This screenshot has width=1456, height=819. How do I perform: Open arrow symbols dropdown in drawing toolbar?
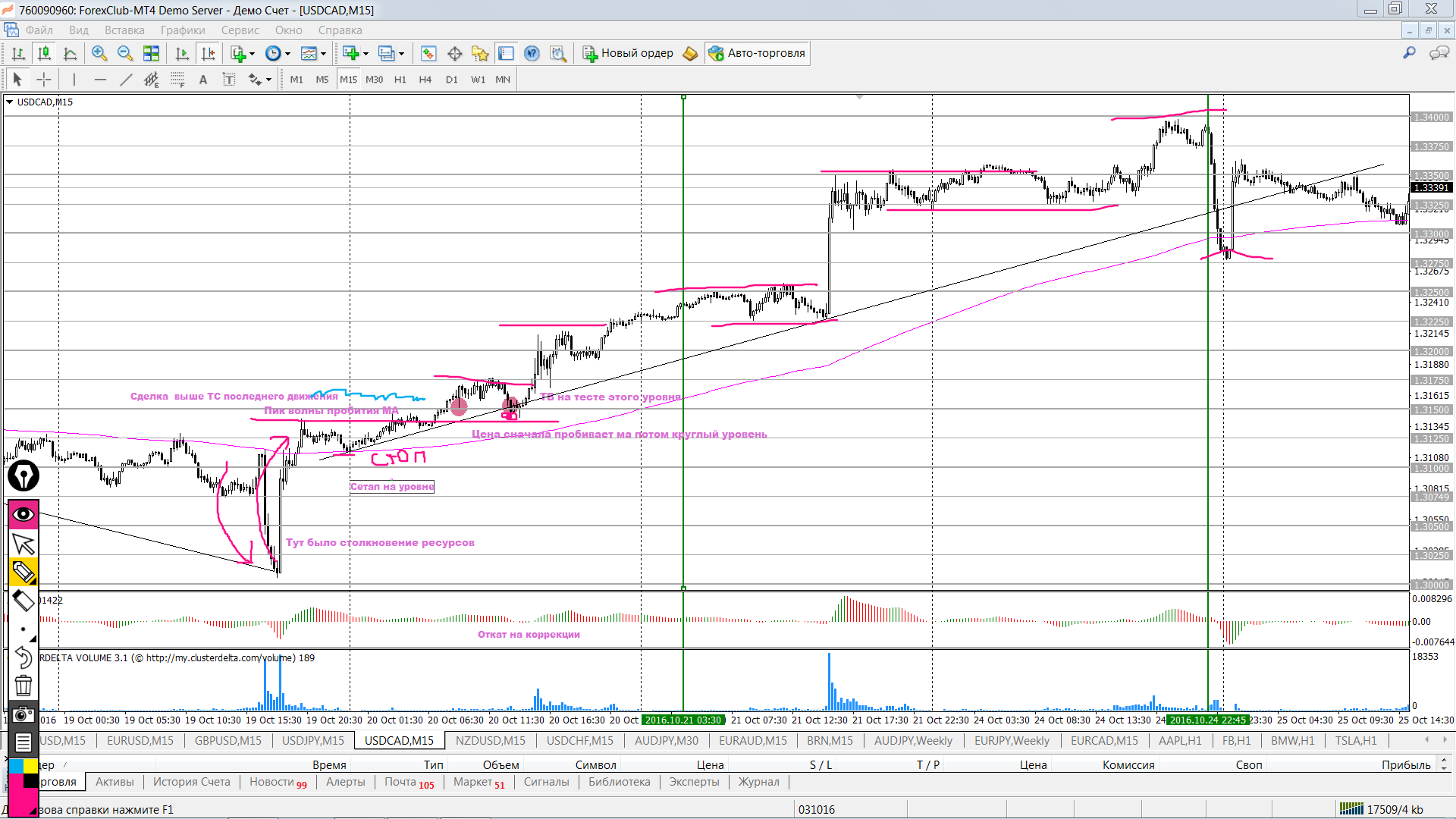[x=268, y=79]
